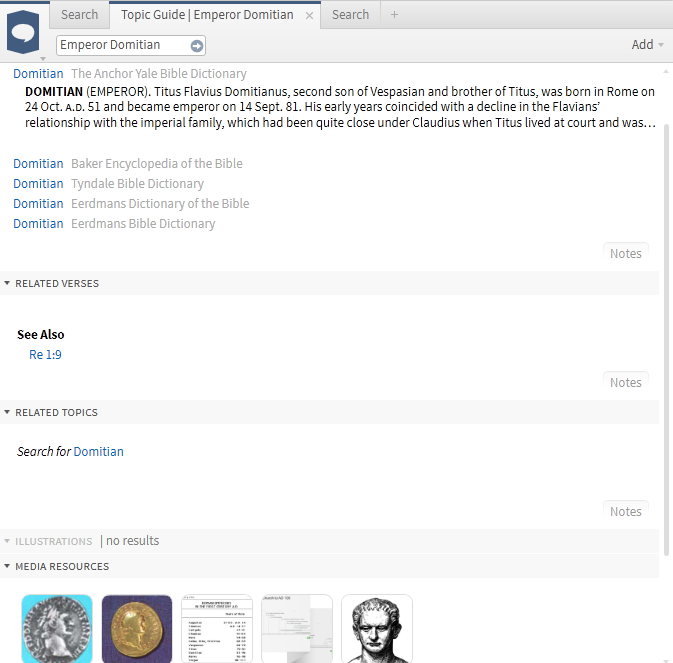This screenshot has width=673, height=663.
Task: Collapse the Media Resources section
Action: coord(7,566)
